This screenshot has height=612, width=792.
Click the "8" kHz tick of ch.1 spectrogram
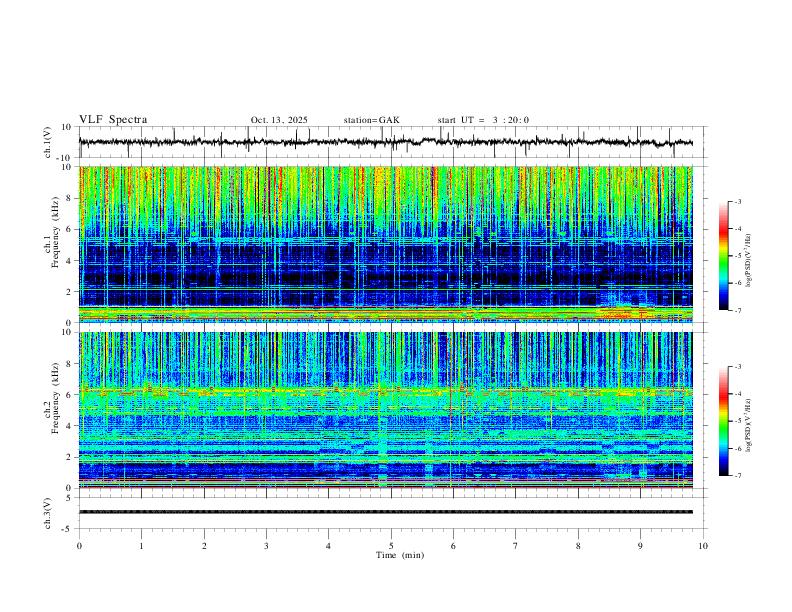pos(69,198)
